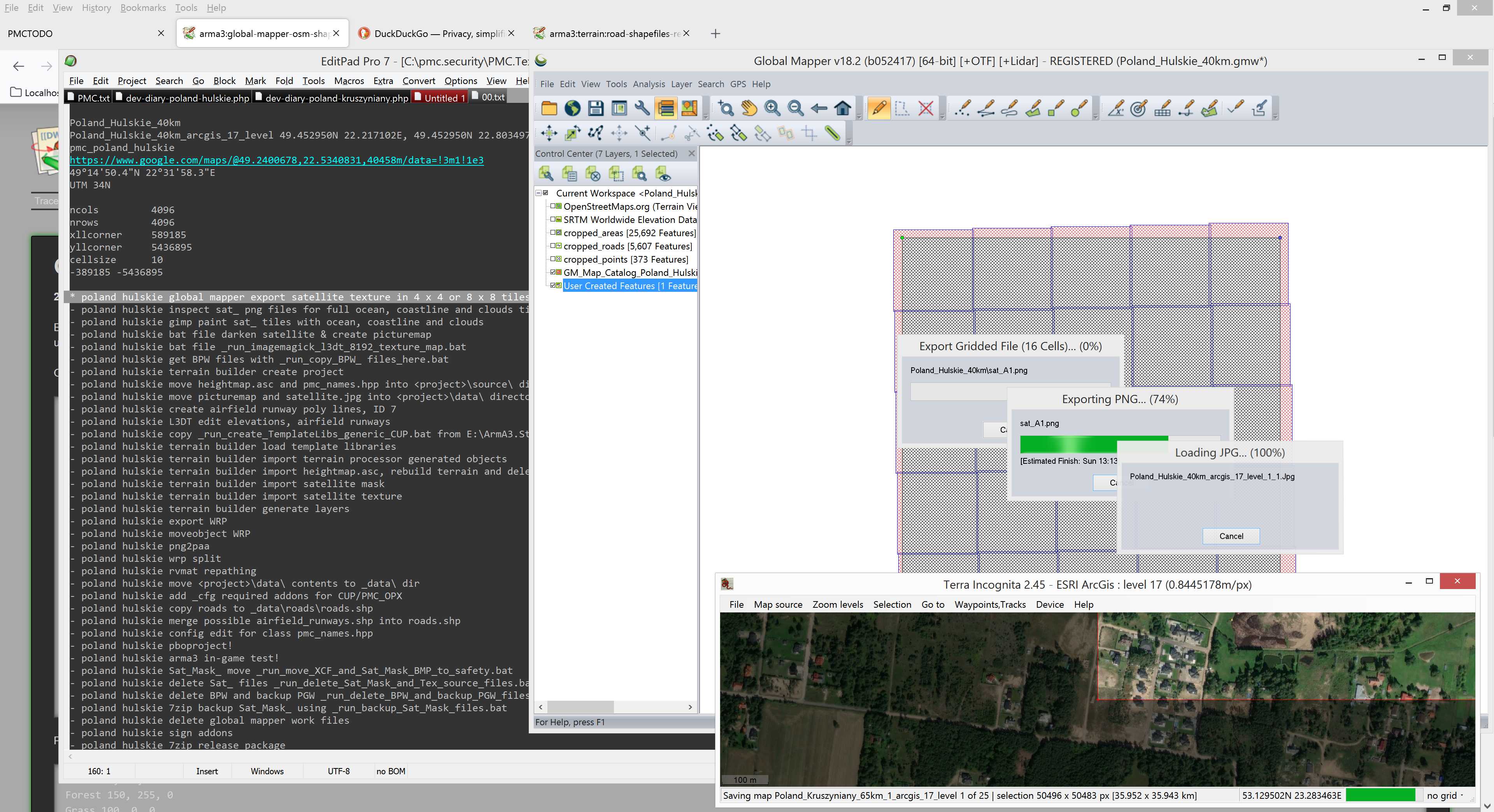Viewport: 1494px width, 812px height.
Task: Toggle Current Workspace root checkbox
Action: point(546,193)
